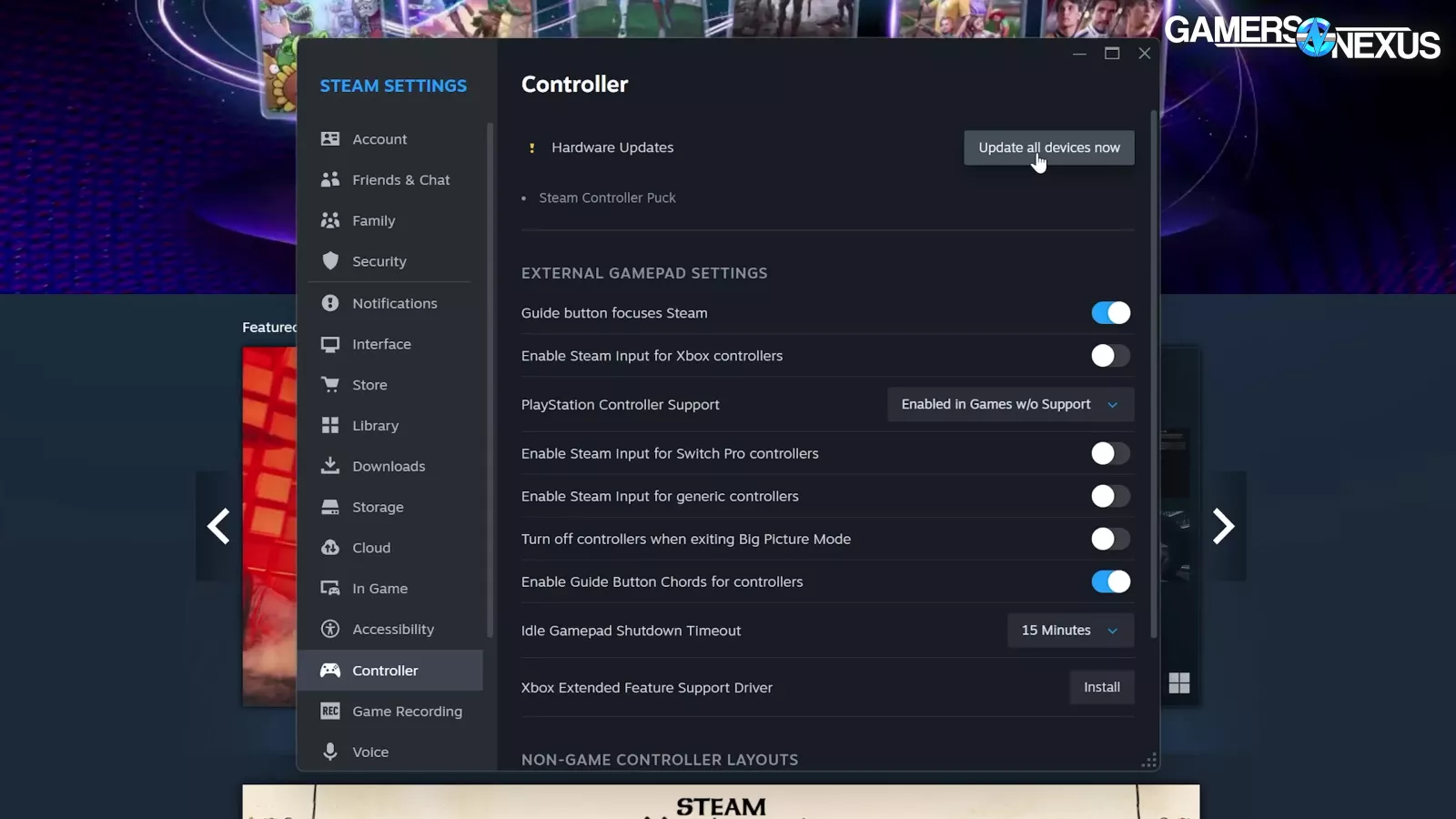Click the Accessibility person icon
Image resolution: width=1456 pixels, height=819 pixels.
click(330, 629)
